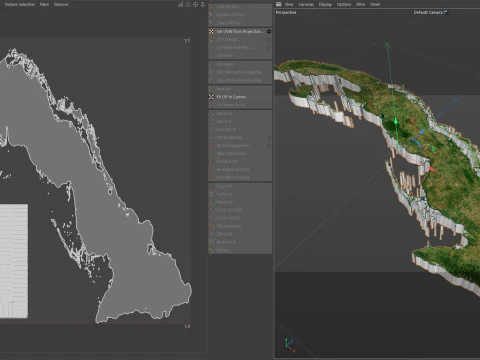Click the green Y-axis arrow tip
This screenshot has height=360, width=480.
[387, 46]
